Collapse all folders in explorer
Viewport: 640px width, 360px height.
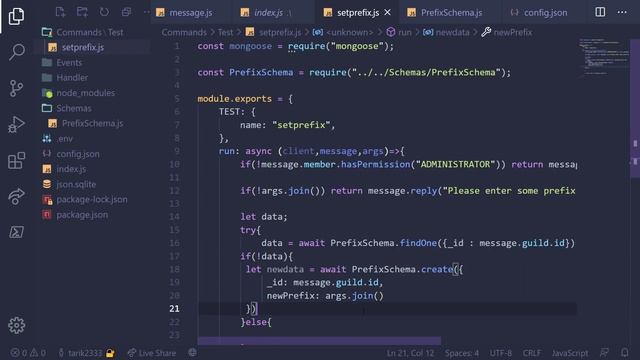[x=127, y=12]
